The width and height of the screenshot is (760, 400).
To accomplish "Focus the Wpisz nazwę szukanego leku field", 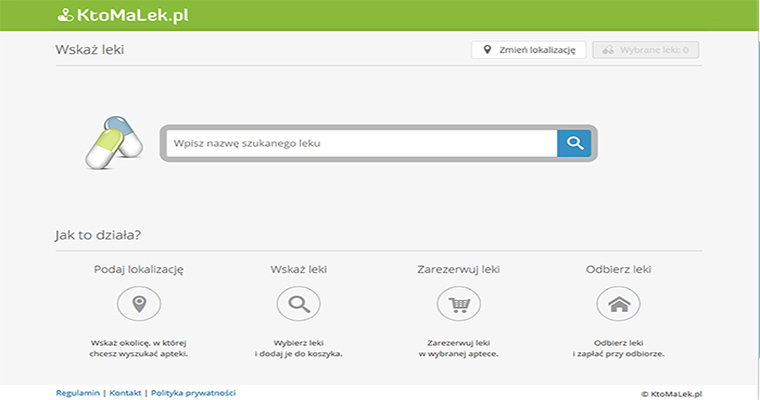I will 360,143.
